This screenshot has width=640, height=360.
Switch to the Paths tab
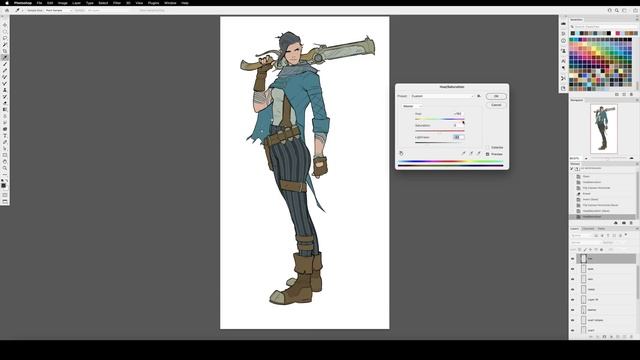tap(601, 229)
